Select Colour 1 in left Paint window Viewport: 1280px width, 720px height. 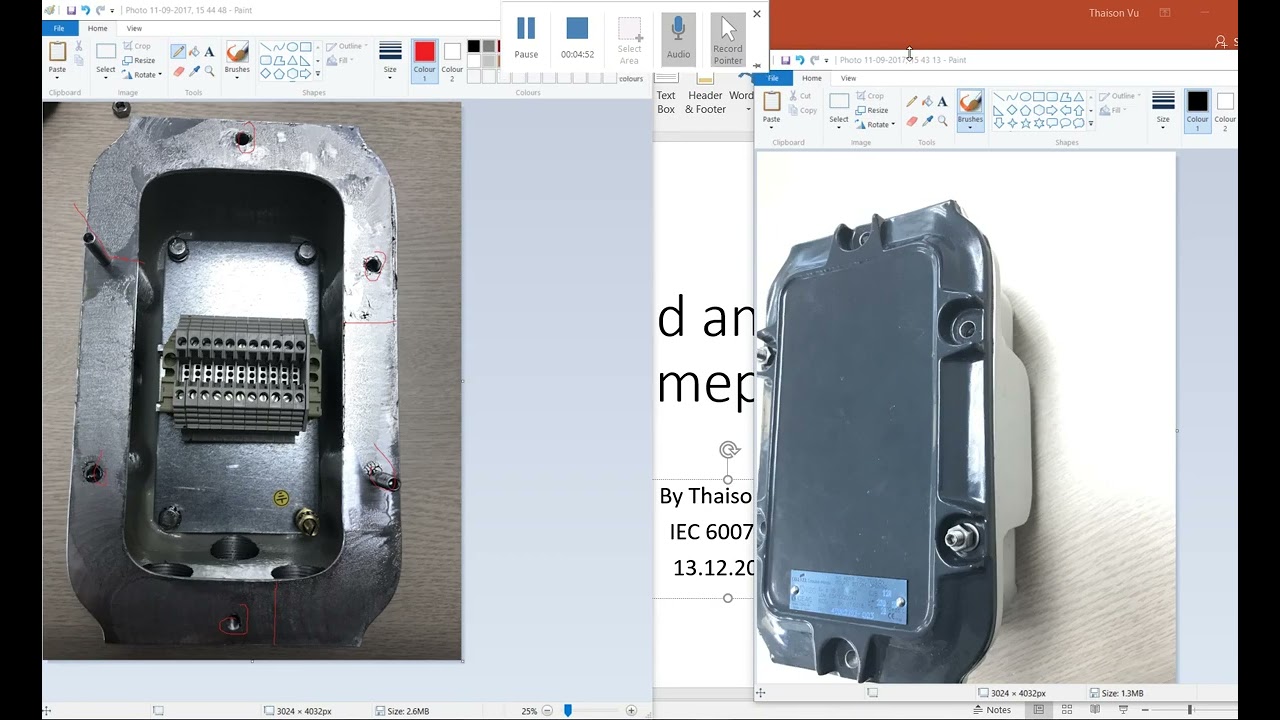[424, 60]
